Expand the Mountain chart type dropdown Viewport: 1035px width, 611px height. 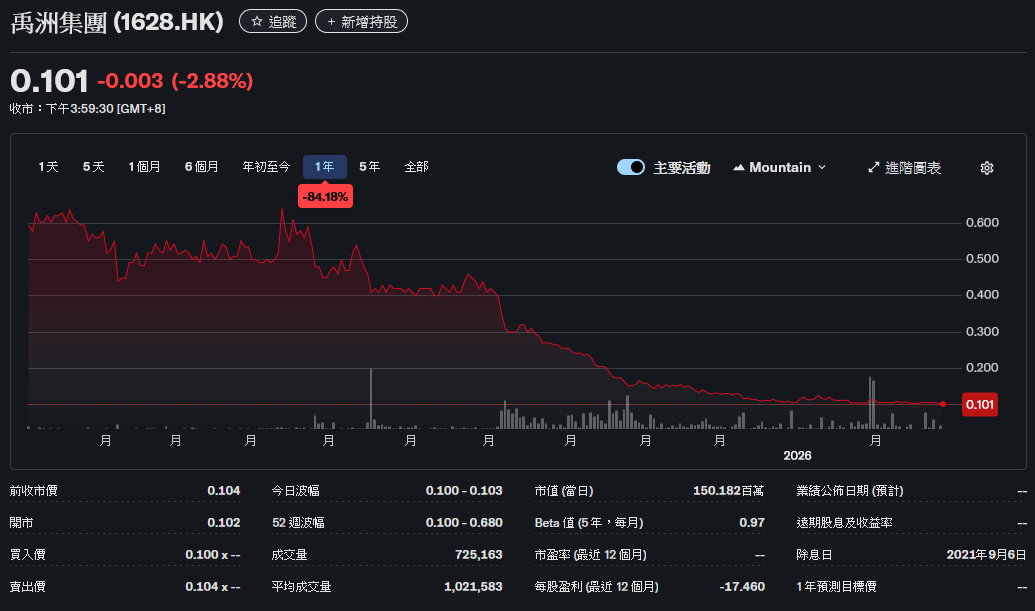[822, 168]
